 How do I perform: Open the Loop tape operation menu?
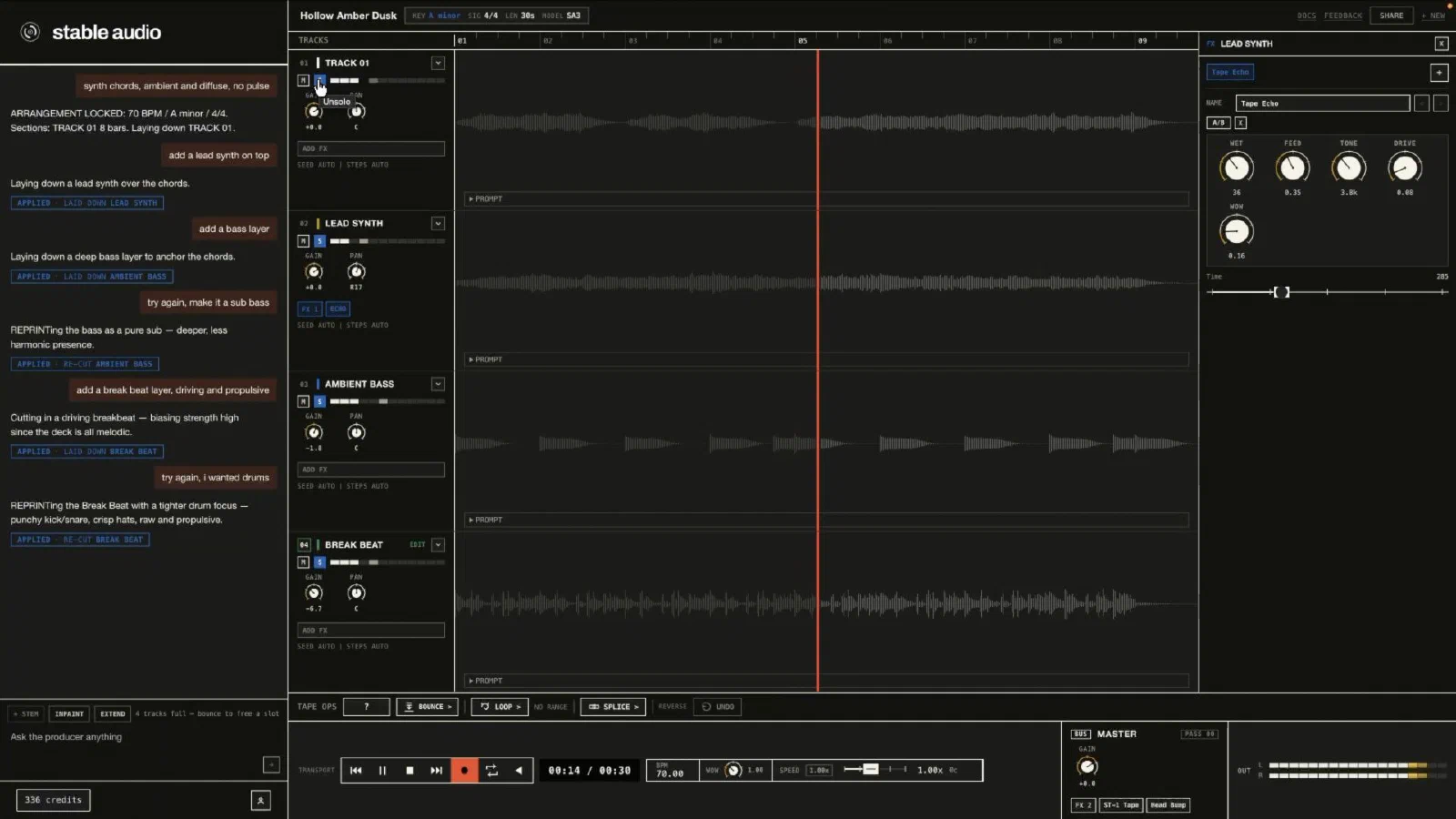(500, 706)
